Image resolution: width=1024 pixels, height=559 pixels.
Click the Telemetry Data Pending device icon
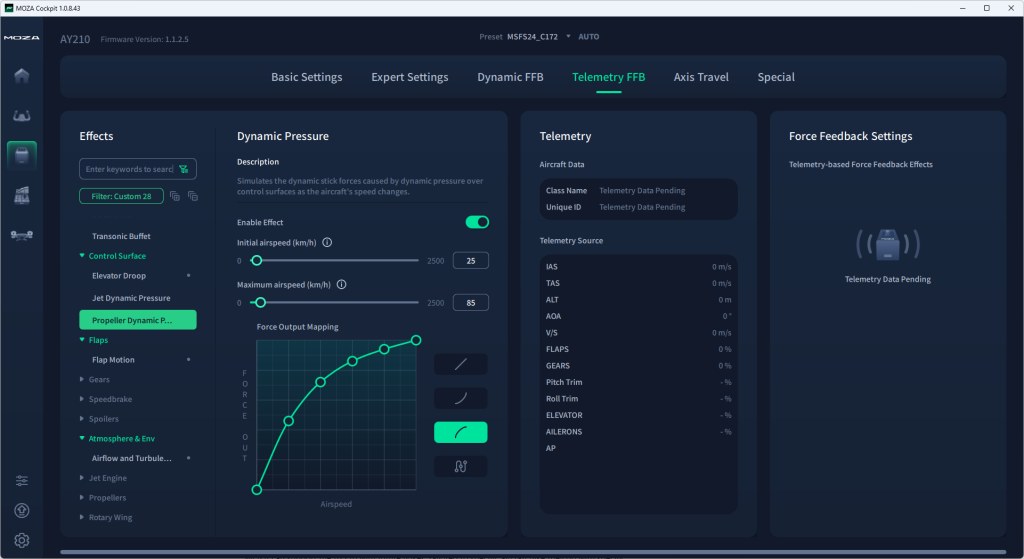coord(888,245)
